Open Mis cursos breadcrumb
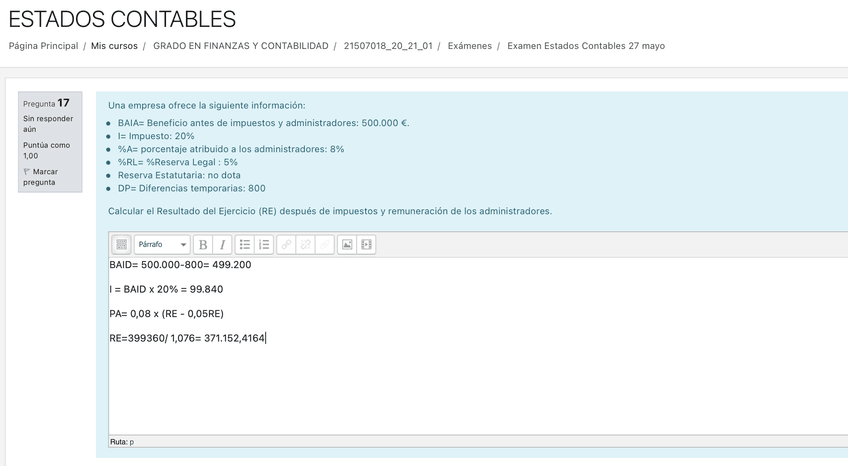 114,46
